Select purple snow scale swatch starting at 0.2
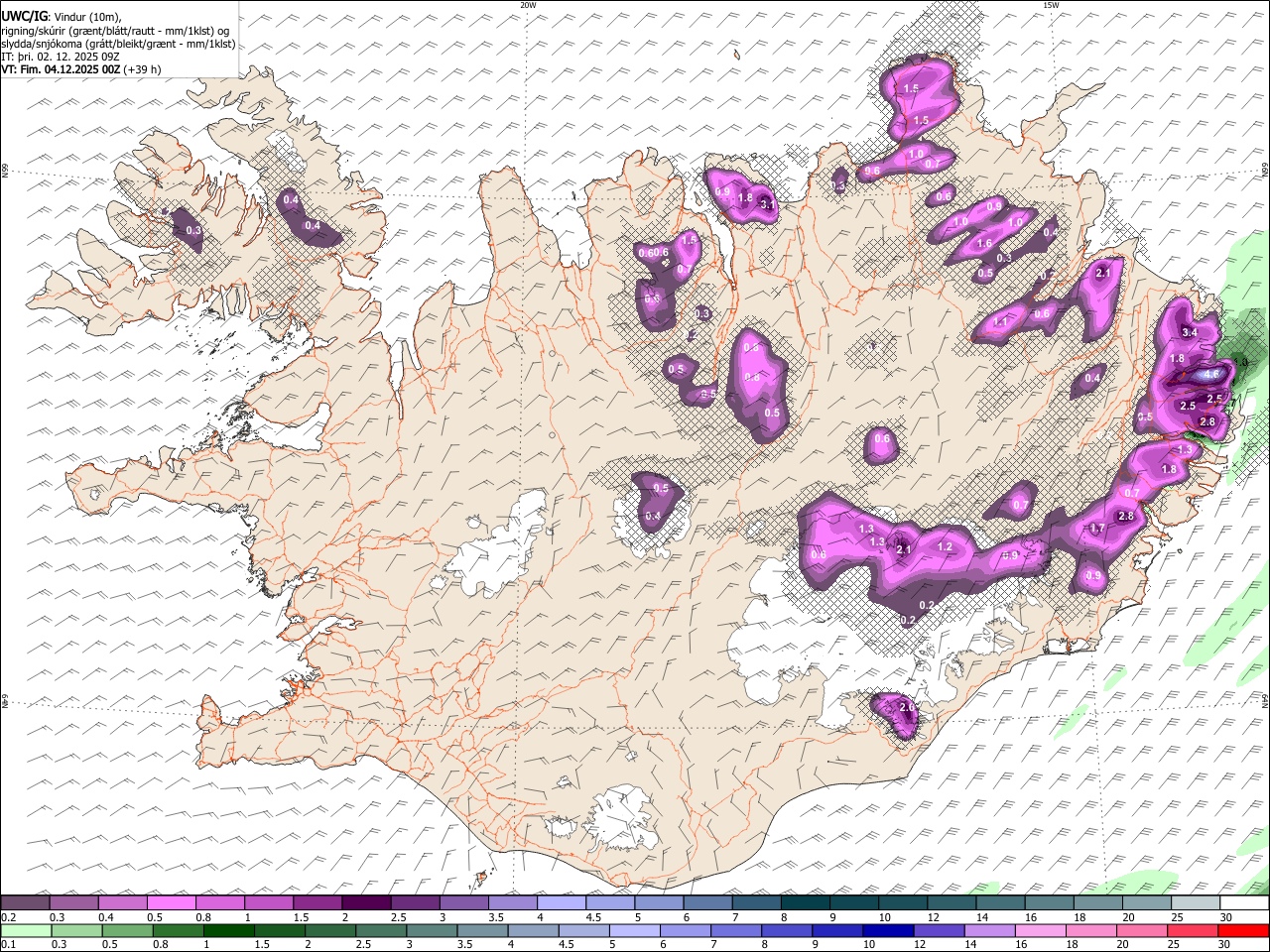The height and width of the screenshot is (952, 1270). point(25,902)
